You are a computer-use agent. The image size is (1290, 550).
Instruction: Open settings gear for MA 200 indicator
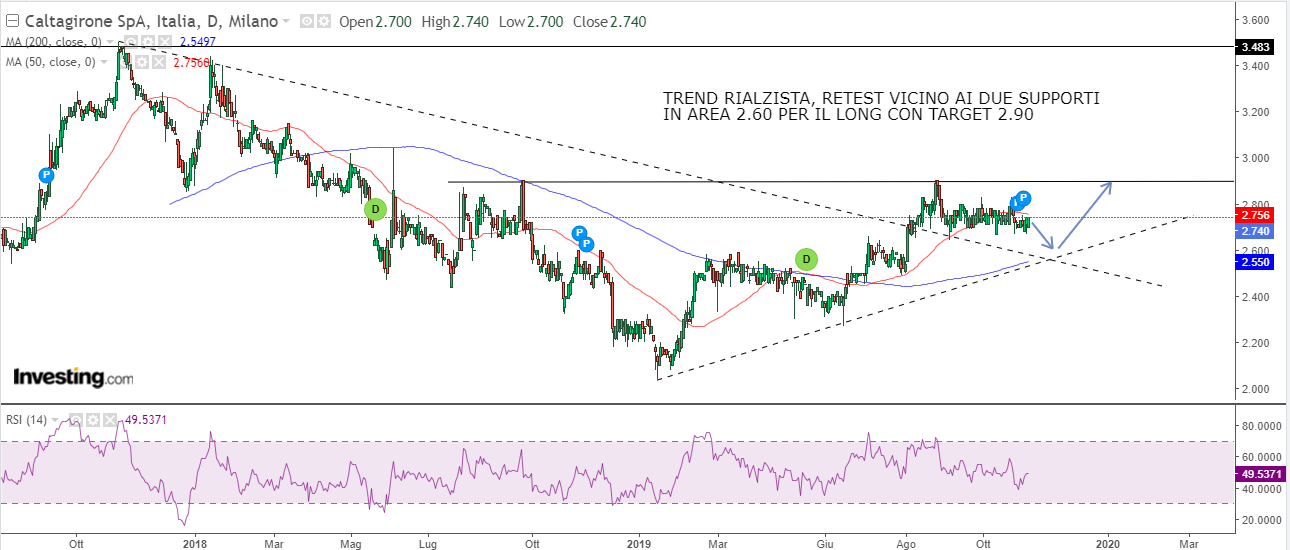coord(147,42)
